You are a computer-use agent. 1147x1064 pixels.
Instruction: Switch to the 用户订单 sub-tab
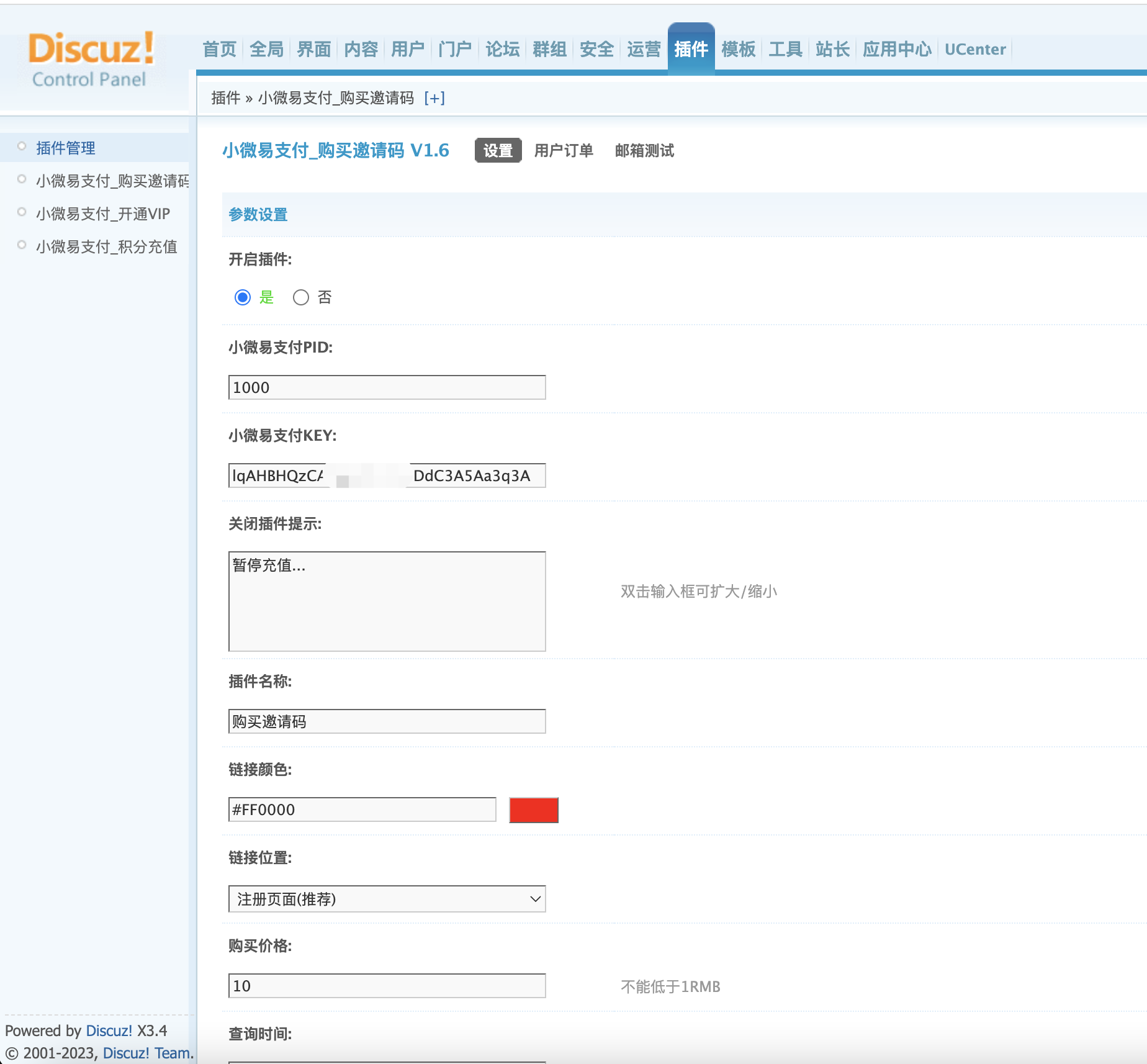(564, 151)
